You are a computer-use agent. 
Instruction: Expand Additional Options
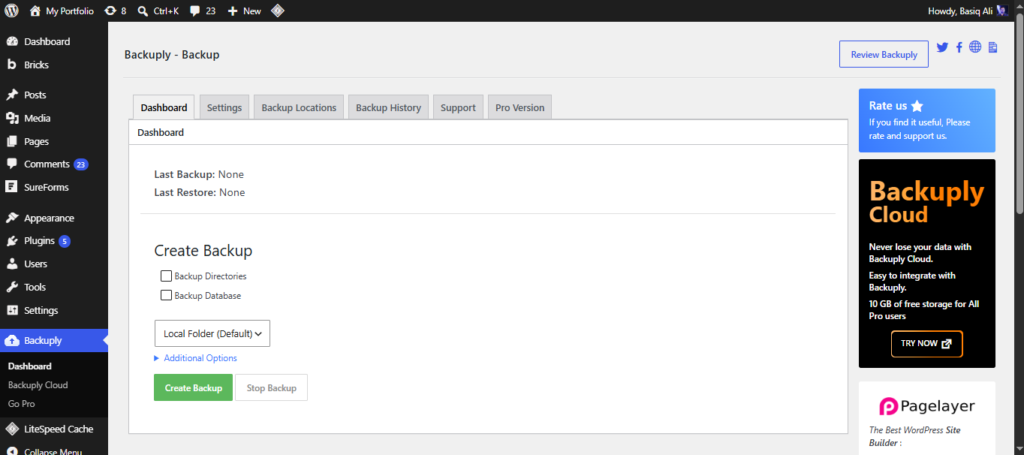(x=195, y=358)
